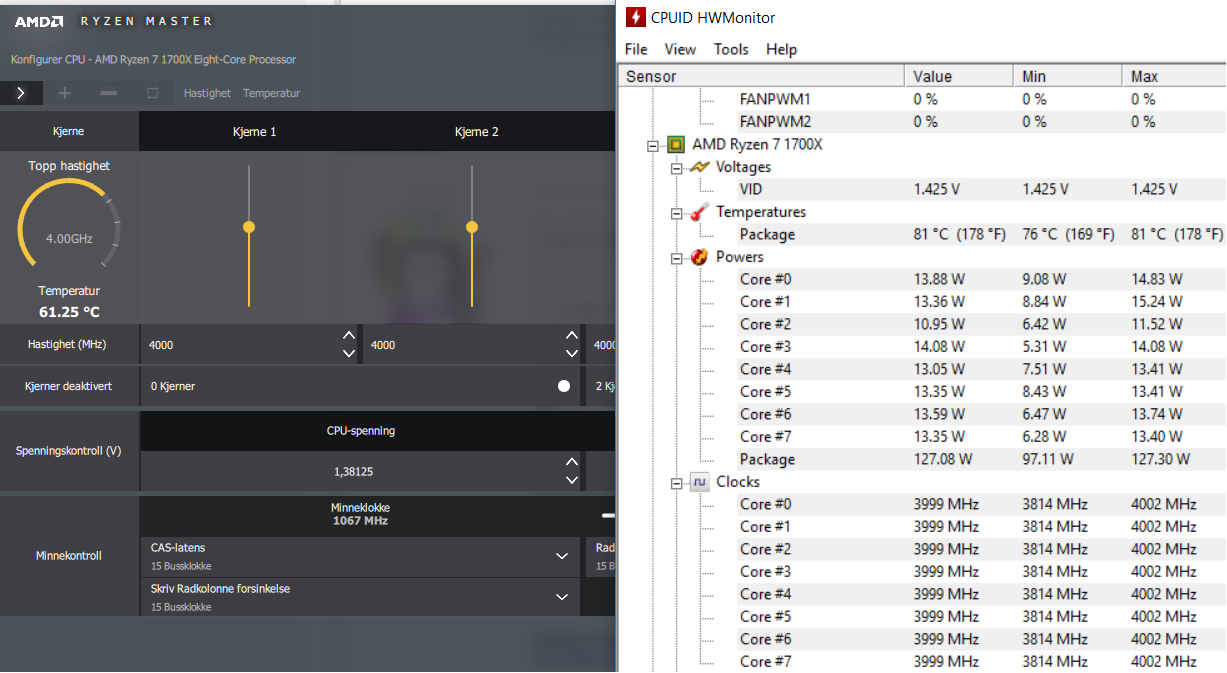Click the green CPU chip icon
The width and height of the screenshot is (1227, 673).
coord(676,145)
